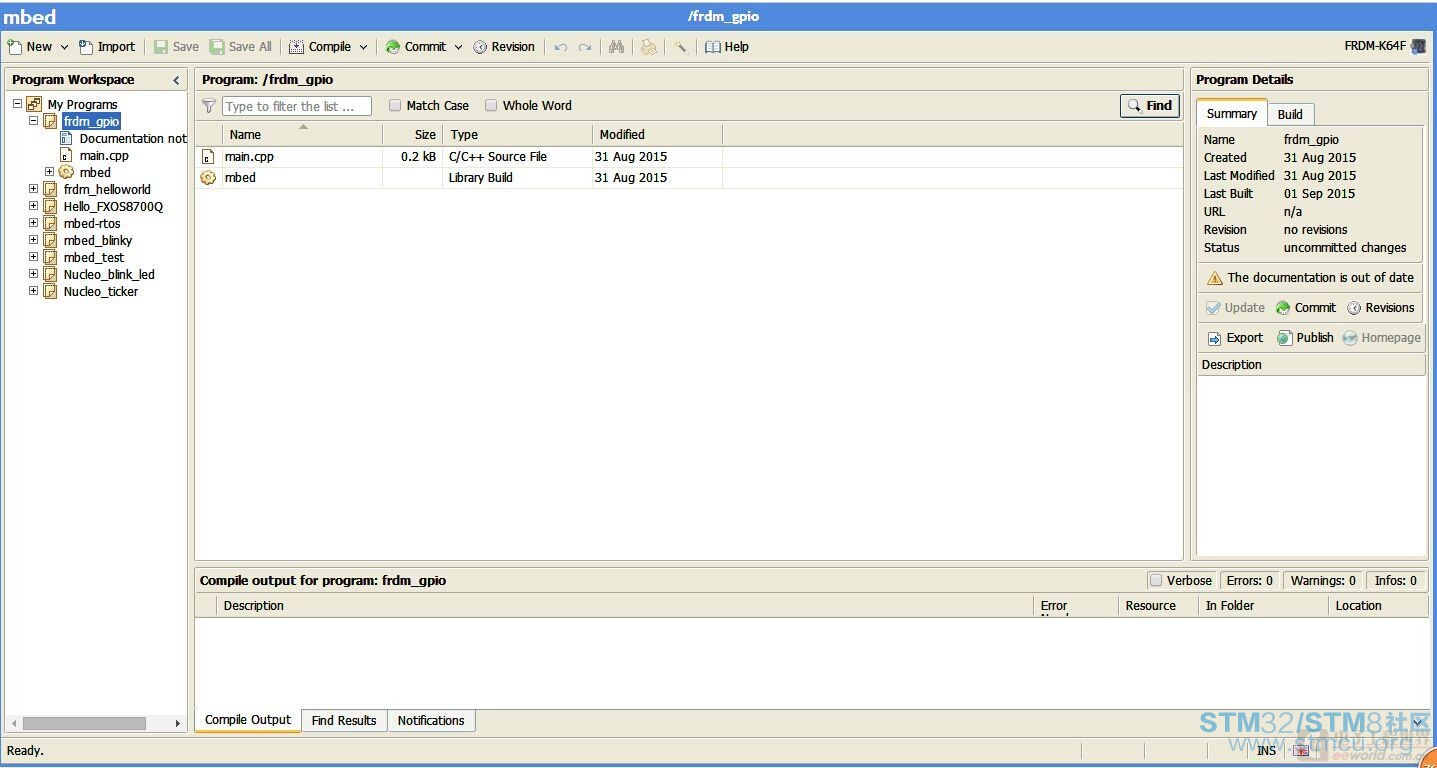1437x768 pixels.
Task: Expand the mbed-rtos program node
Action: pyautogui.click(x=33, y=223)
